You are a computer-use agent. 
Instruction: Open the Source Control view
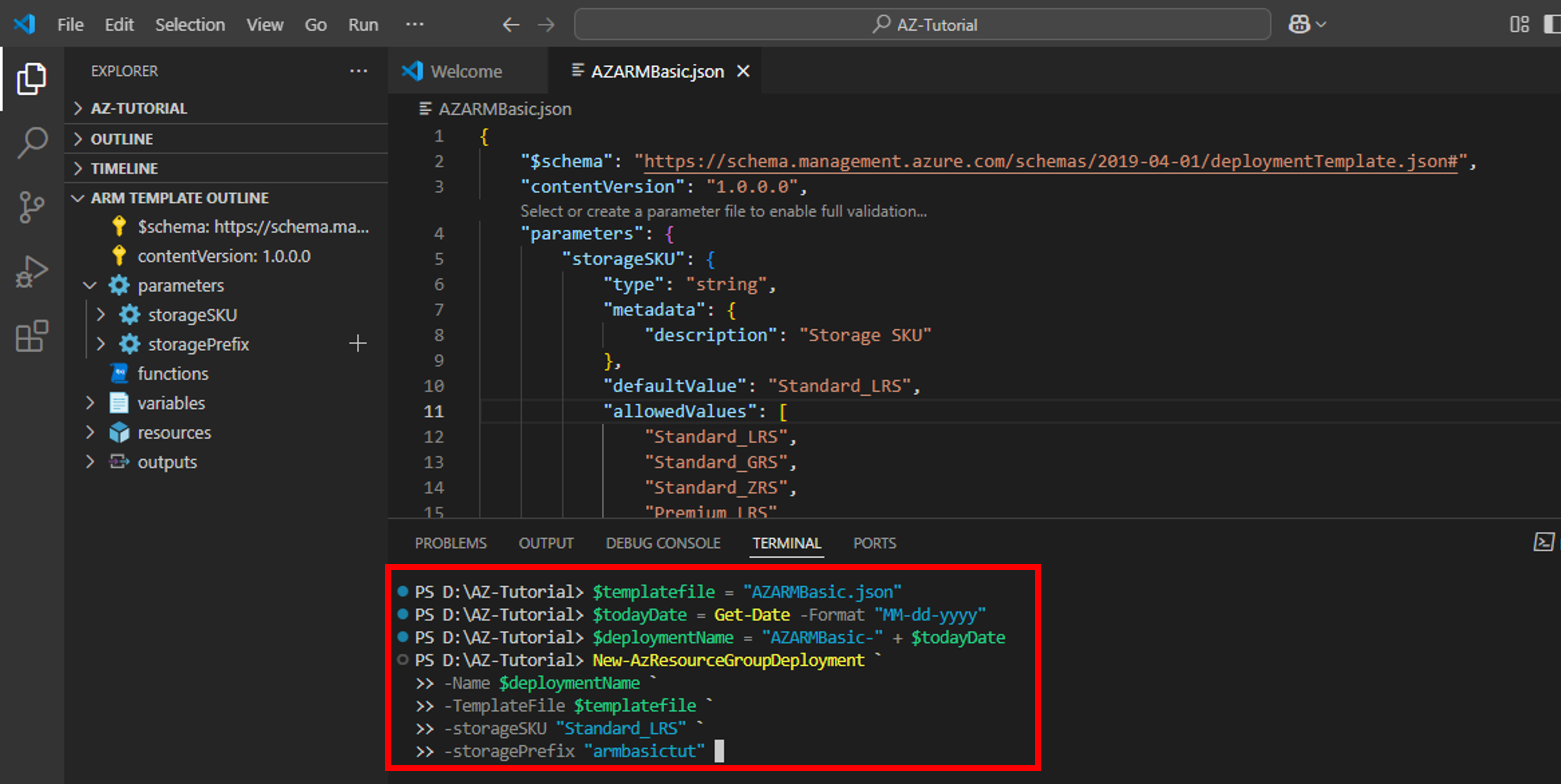pyautogui.click(x=32, y=207)
